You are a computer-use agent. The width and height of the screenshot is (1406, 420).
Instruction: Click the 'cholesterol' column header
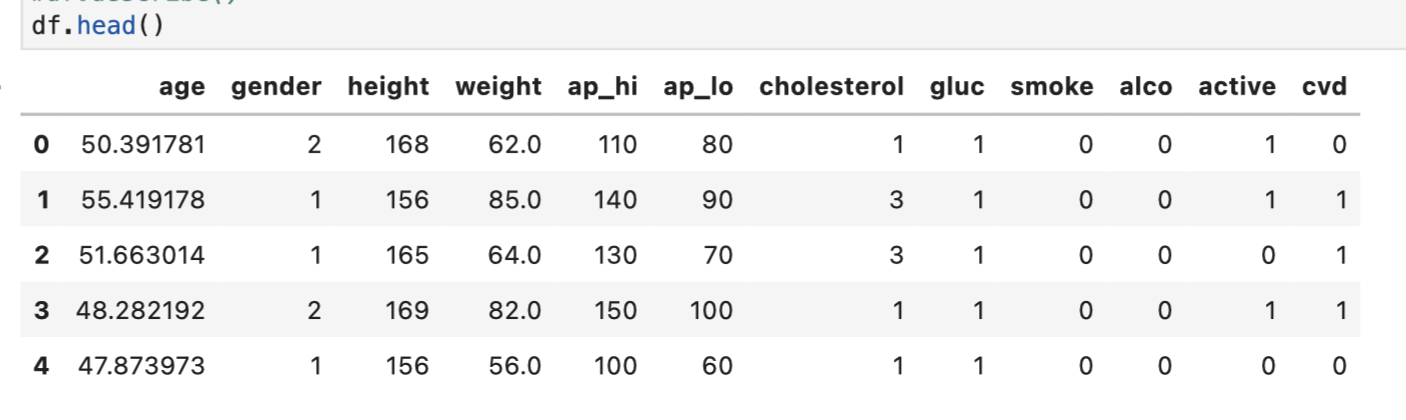(x=831, y=87)
